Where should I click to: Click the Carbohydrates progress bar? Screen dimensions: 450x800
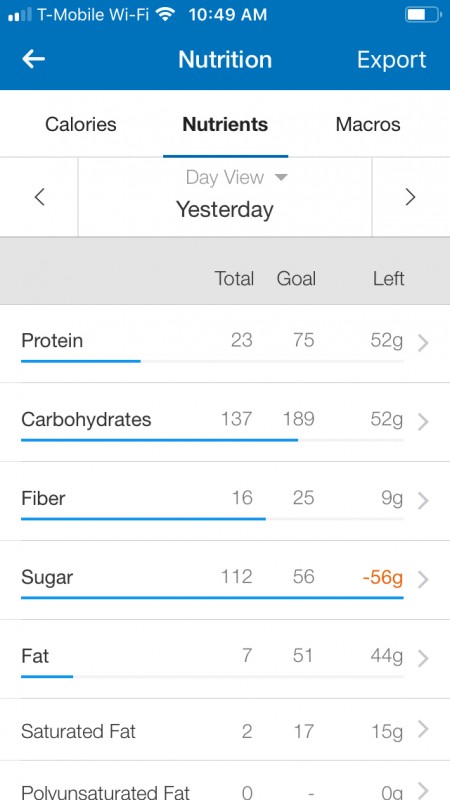point(212,440)
